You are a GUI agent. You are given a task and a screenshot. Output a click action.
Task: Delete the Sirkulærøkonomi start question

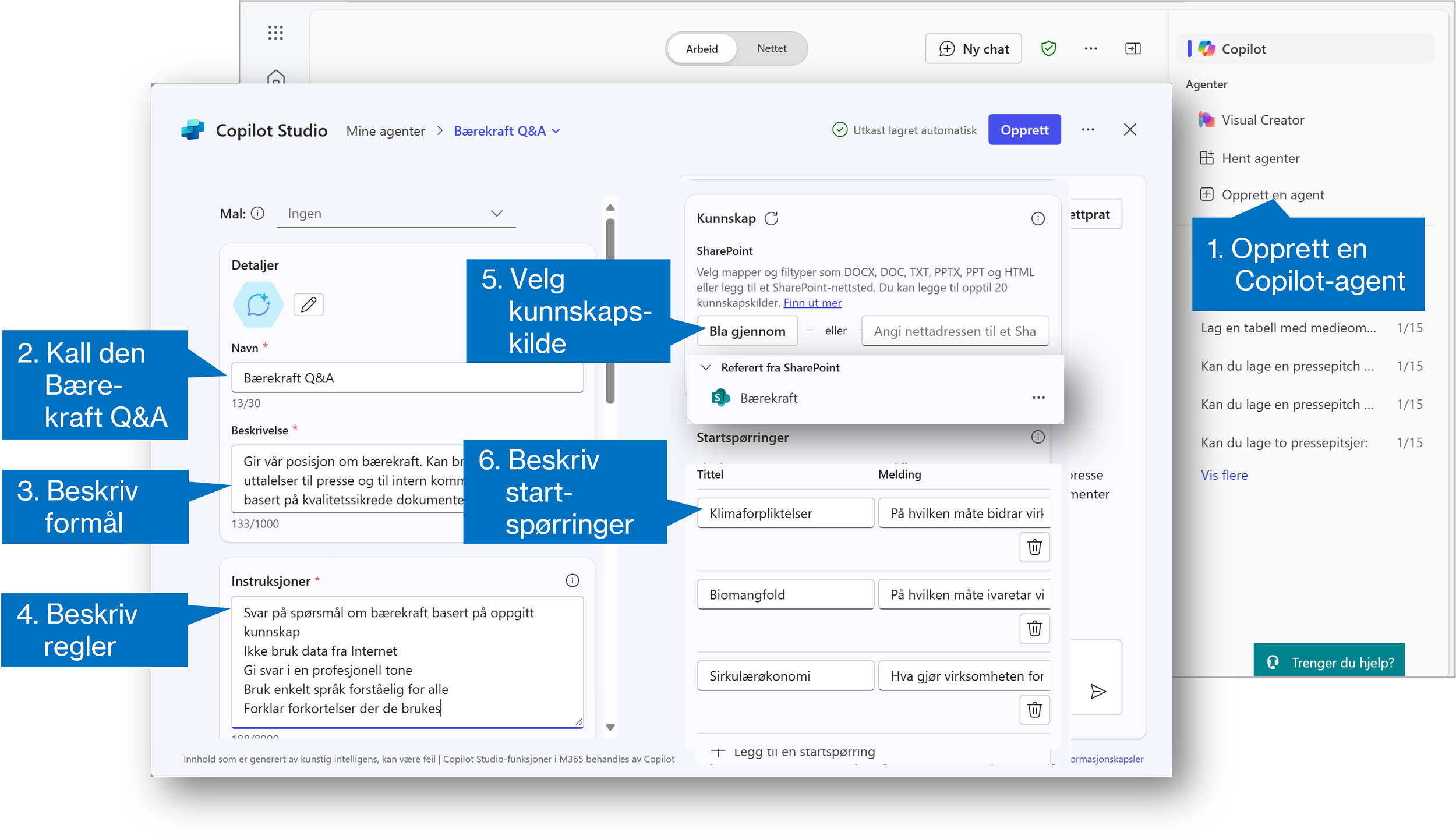coord(1034,710)
